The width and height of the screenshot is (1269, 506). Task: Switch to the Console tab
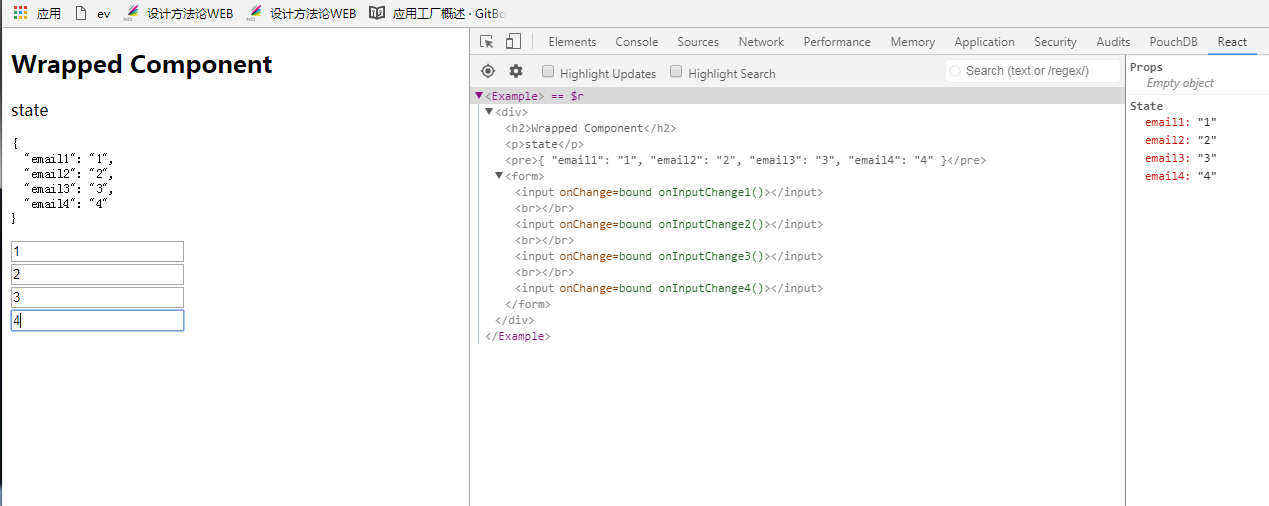[637, 42]
